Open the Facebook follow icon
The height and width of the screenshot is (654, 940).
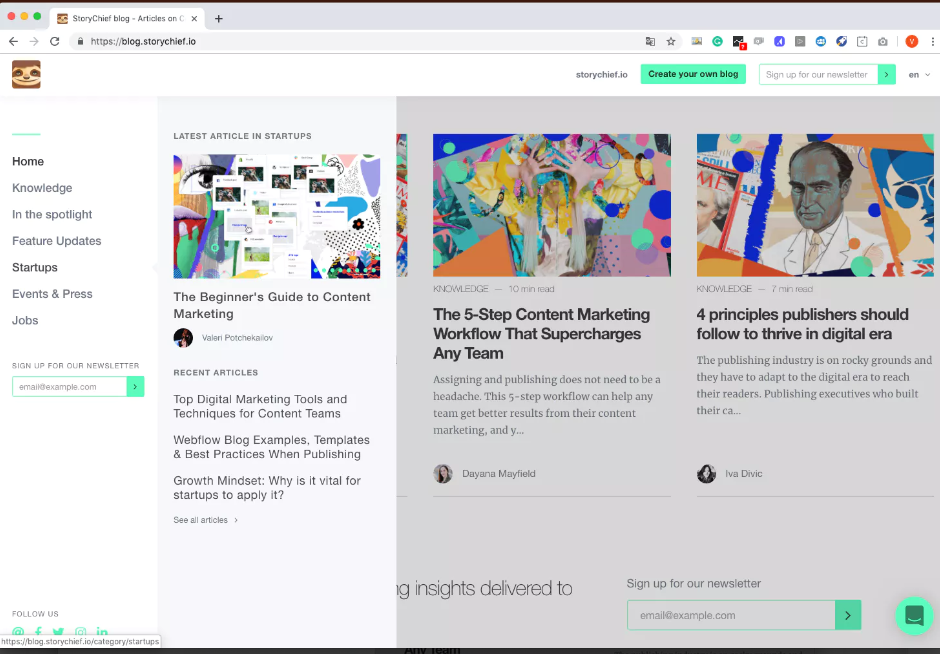pyautogui.click(x=38, y=631)
